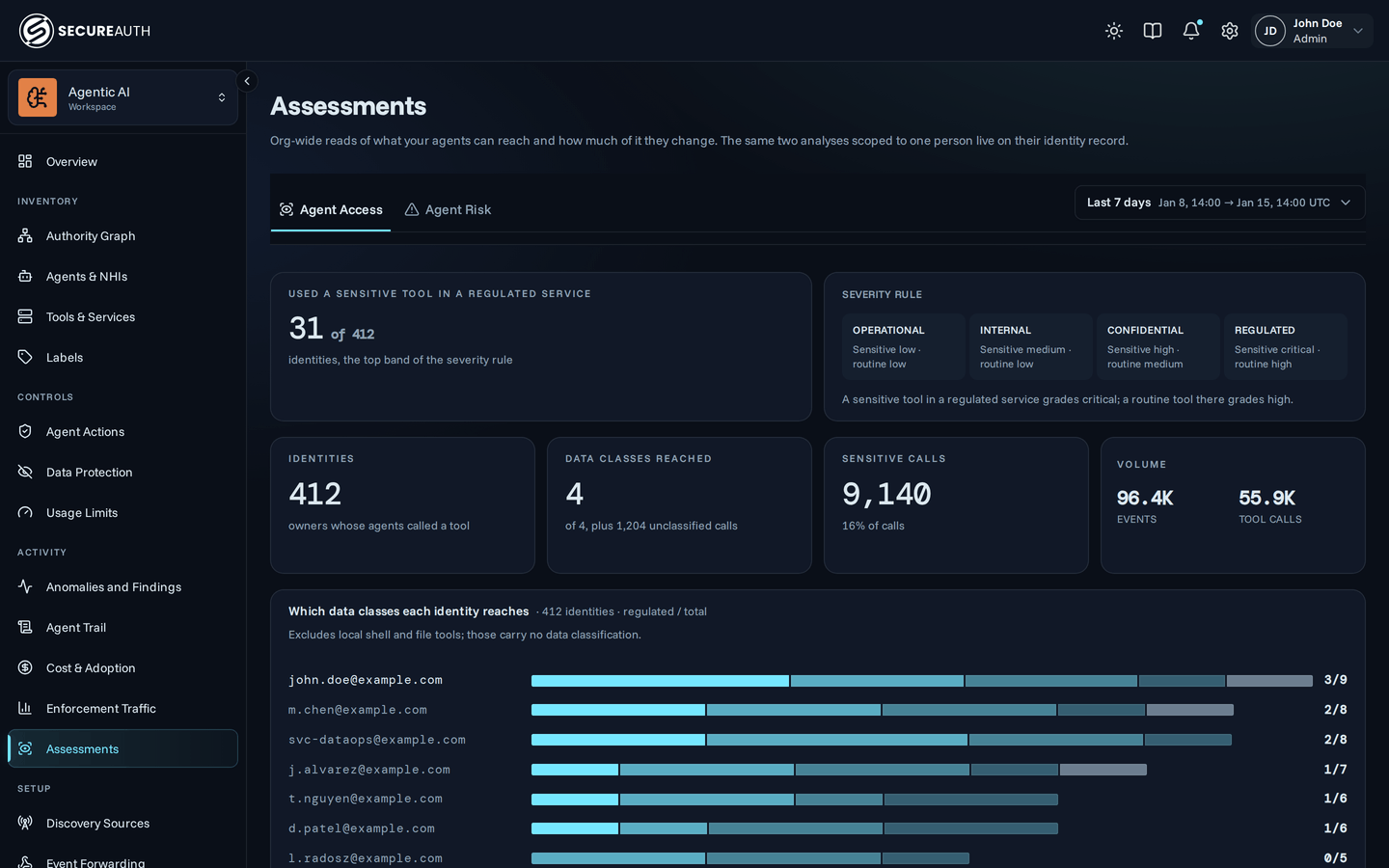The height and width of the screenshot is (868, 1389).
Task: Click j.alvarez@example.com identity row
Action: point(818,770)
